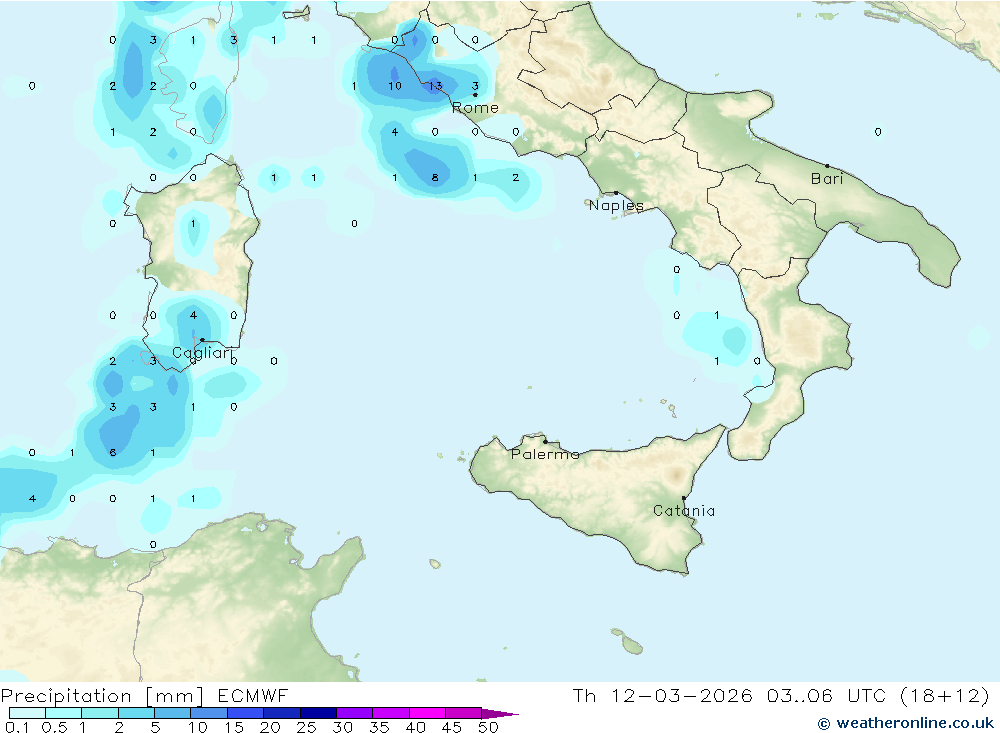Viewport: 1000px width, 733px height.
Task: Click the 5–10 mm legend swatch
Action: (173, 713)
